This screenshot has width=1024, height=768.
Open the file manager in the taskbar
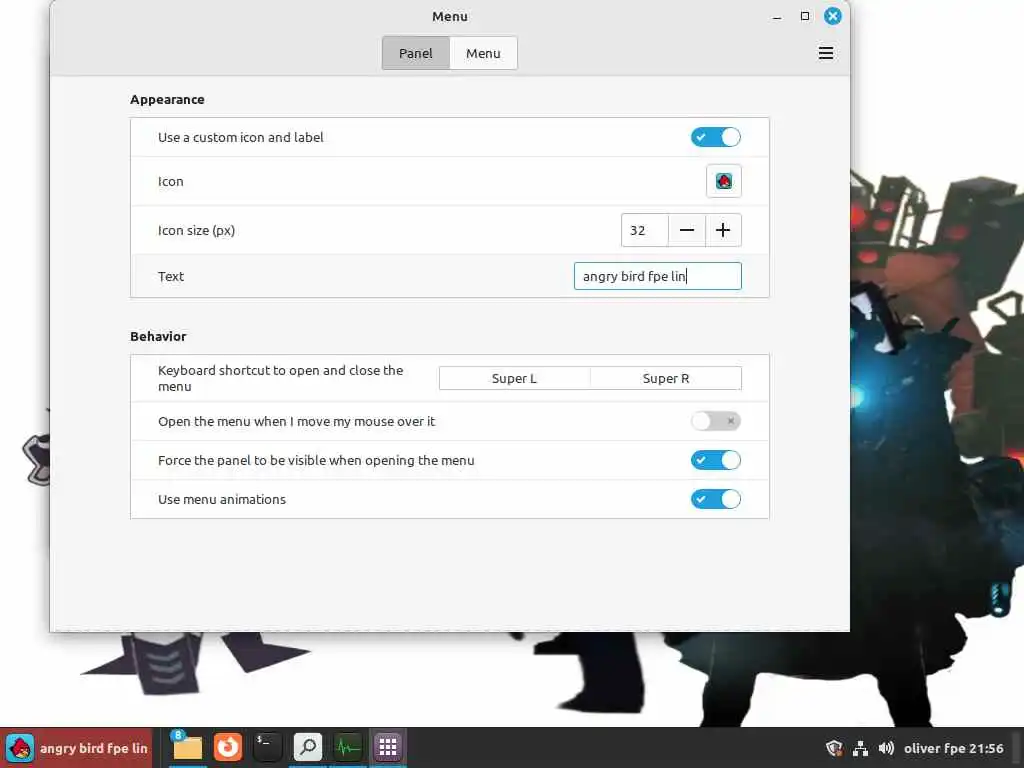(187, 747)
